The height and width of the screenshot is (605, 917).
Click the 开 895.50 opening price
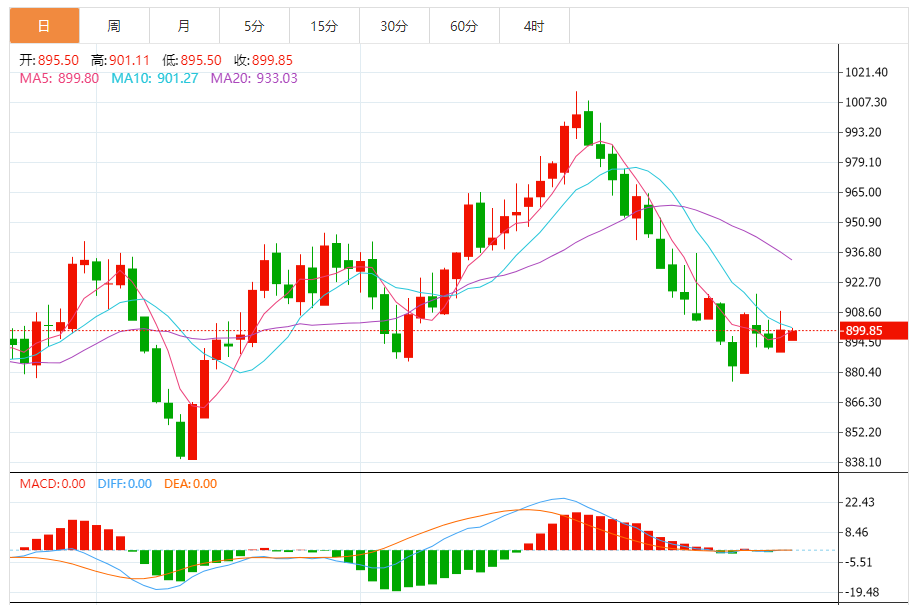50,61
